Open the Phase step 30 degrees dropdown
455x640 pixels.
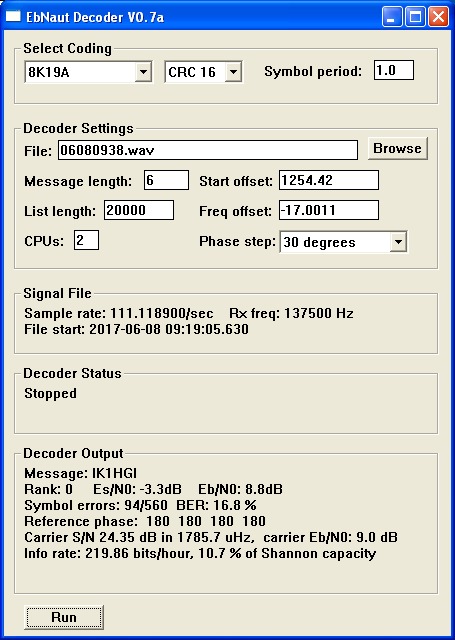coord(343,242)
